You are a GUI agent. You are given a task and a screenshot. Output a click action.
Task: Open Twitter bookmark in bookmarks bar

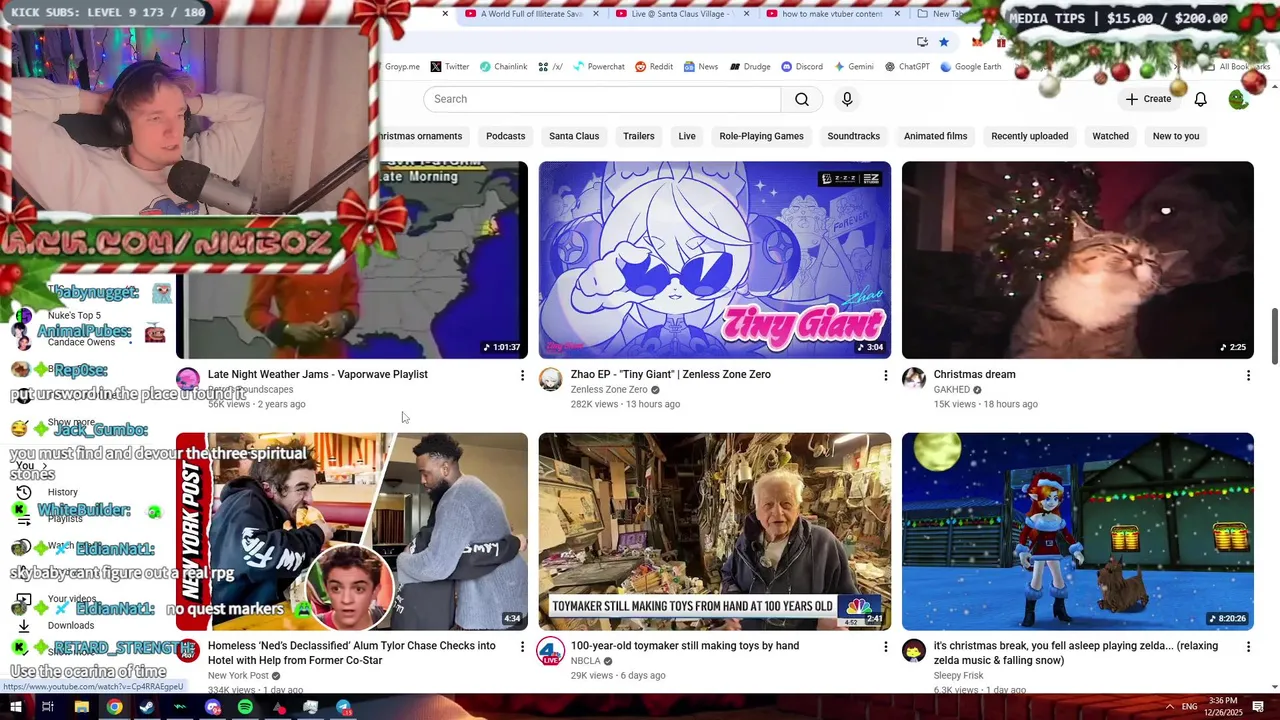pos(449,67)
